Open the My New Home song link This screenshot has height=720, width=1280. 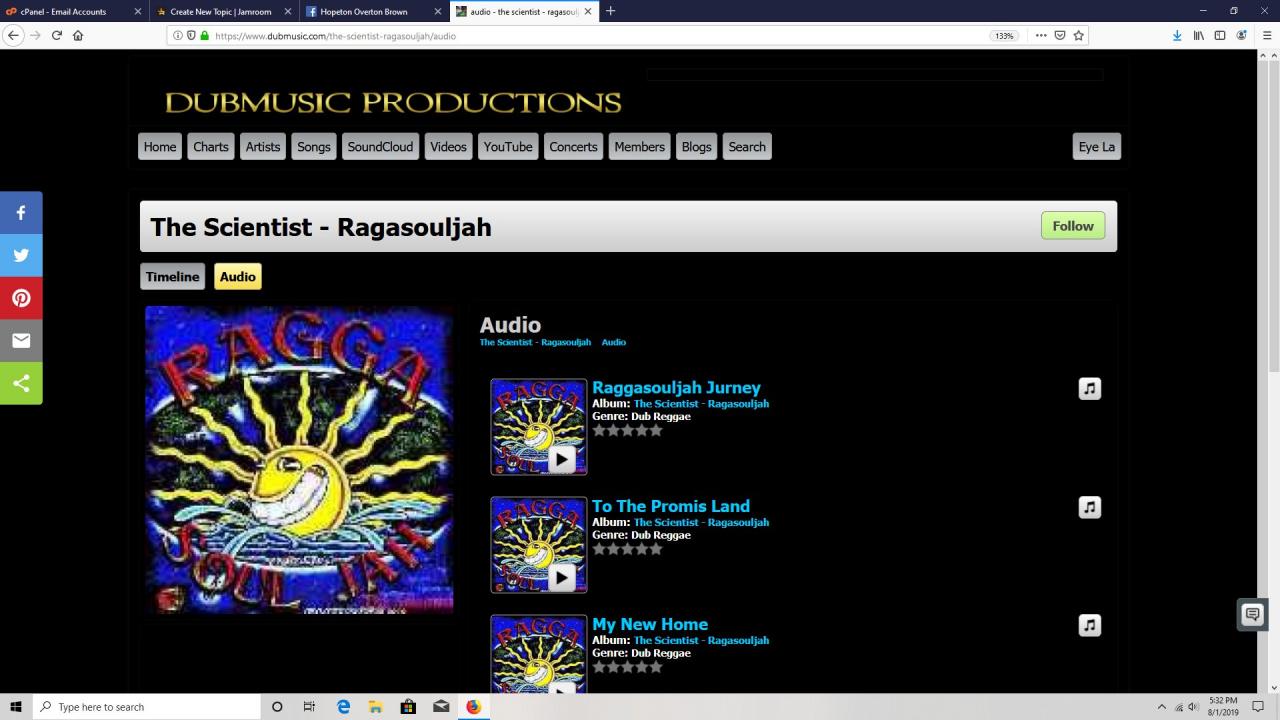tap(650, 624)
